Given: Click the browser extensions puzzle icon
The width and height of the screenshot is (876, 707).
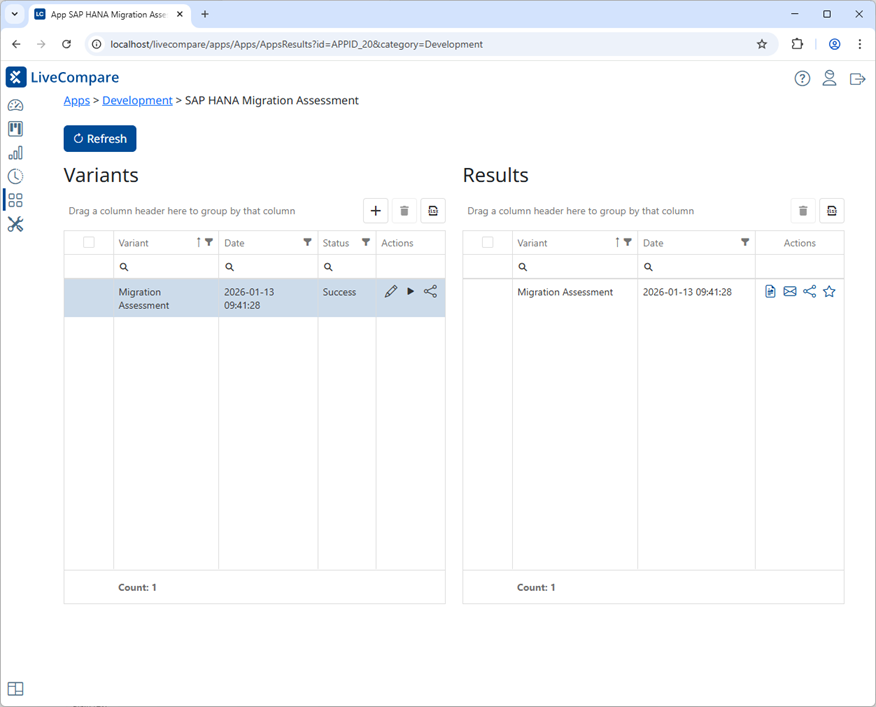Looking at the screenshot, I should tap(797, 44).
